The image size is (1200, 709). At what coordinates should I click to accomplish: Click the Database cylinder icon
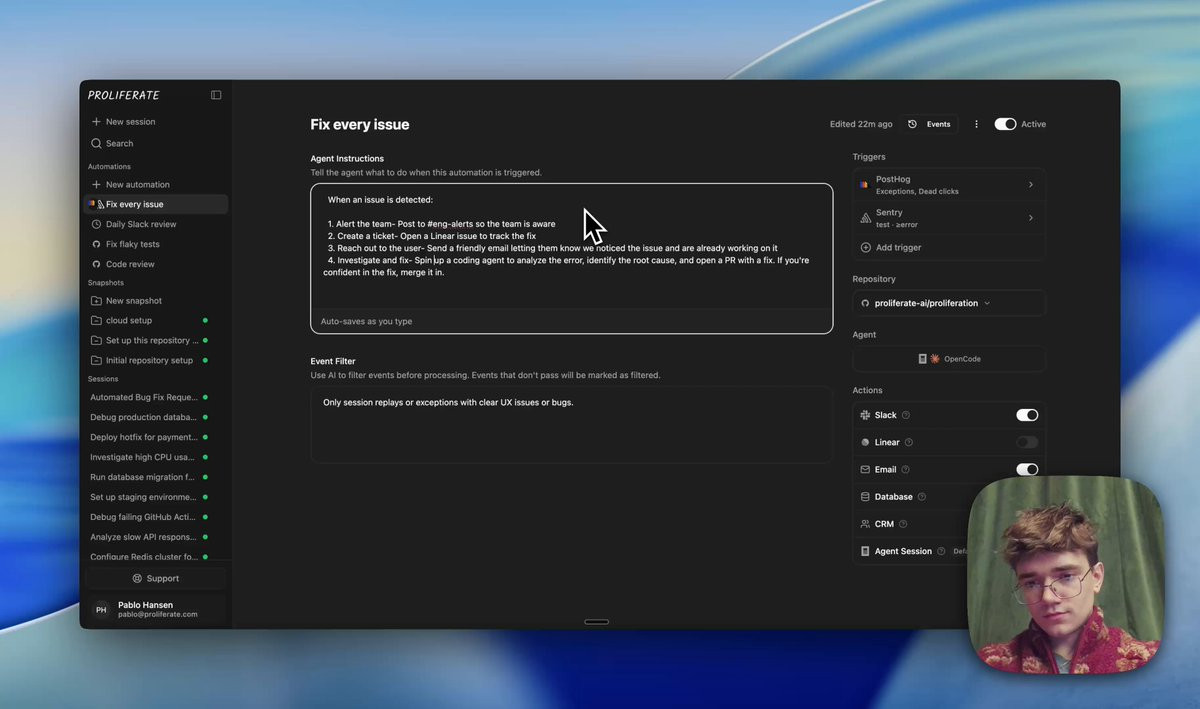865,497
